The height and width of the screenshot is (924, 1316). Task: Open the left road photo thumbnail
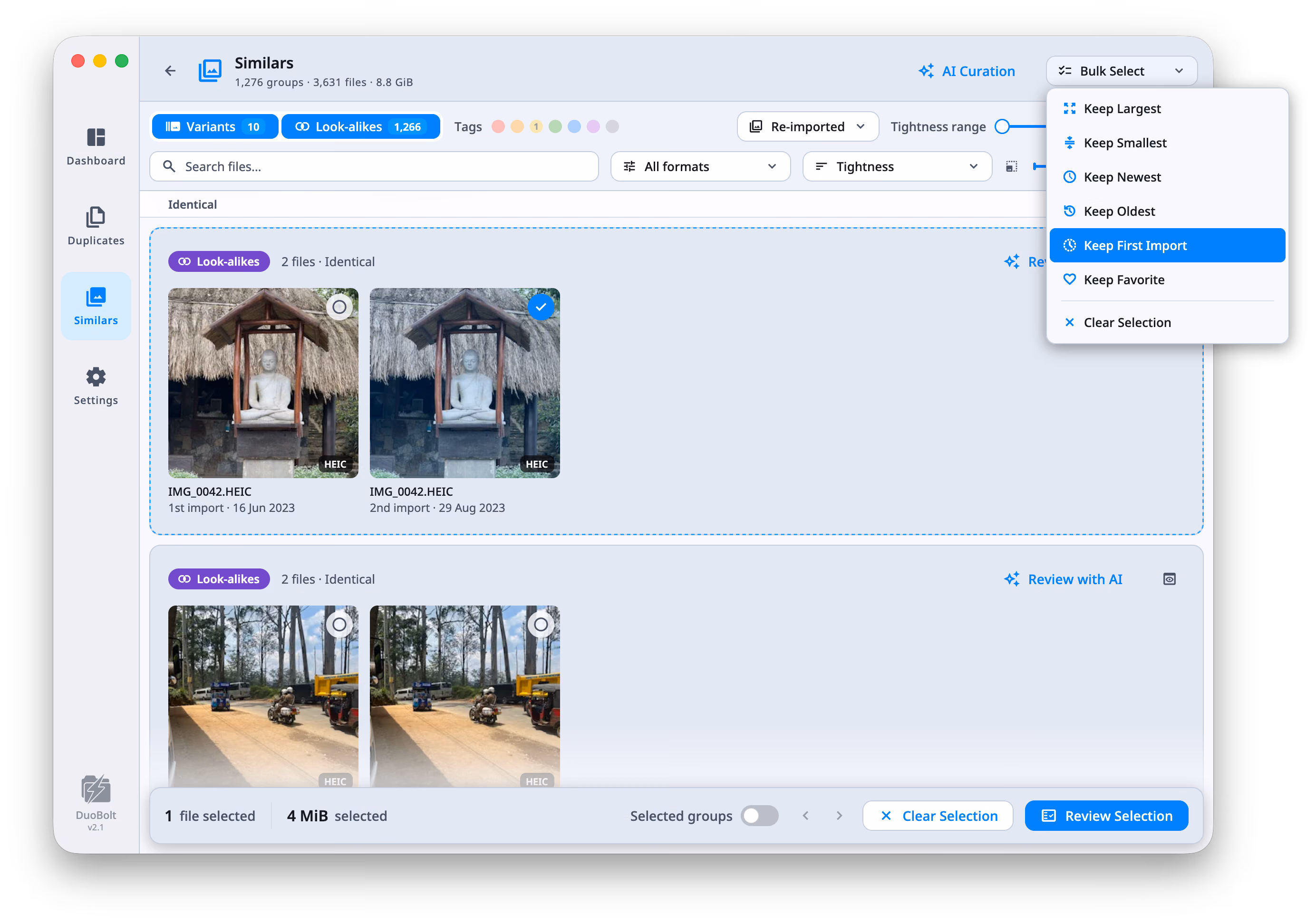pyautogui.click(x=263, y=696)
